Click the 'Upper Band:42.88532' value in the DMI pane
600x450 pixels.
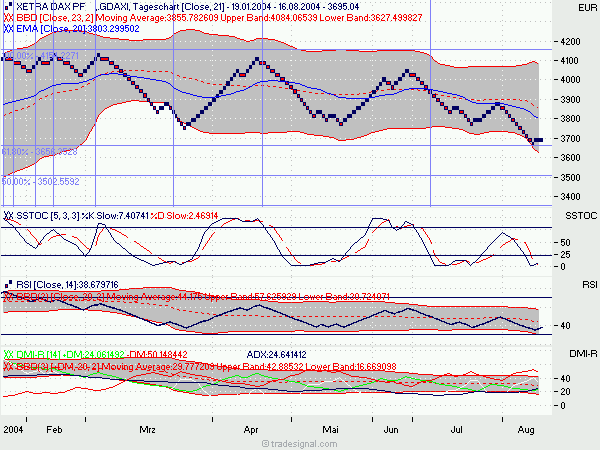click(260, 367)
